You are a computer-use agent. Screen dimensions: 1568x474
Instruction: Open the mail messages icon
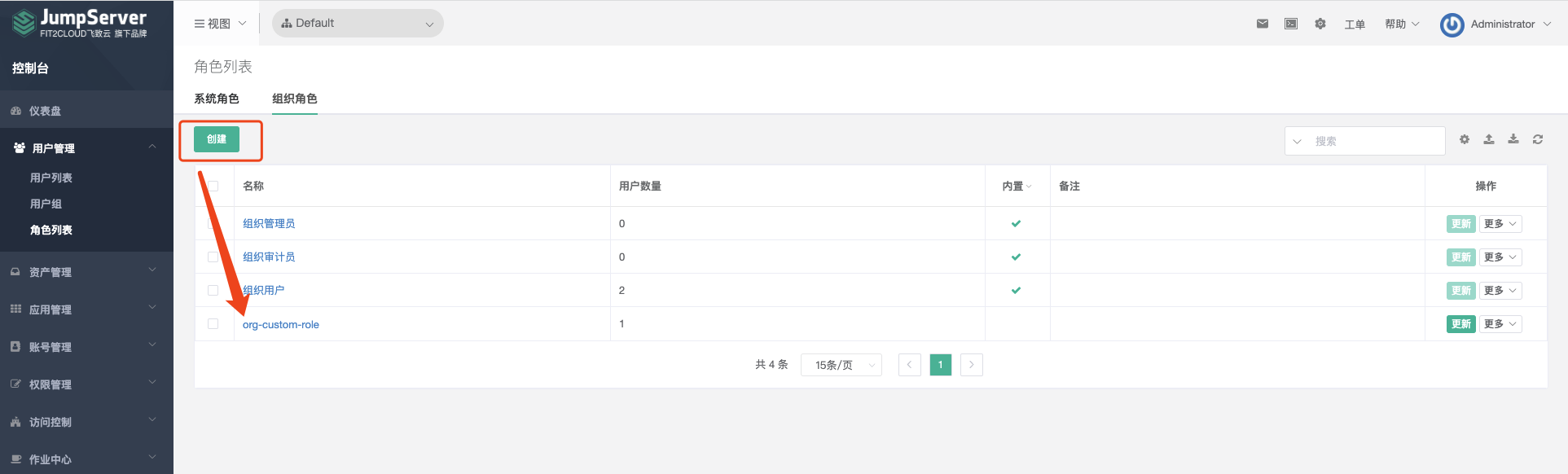1263,24
